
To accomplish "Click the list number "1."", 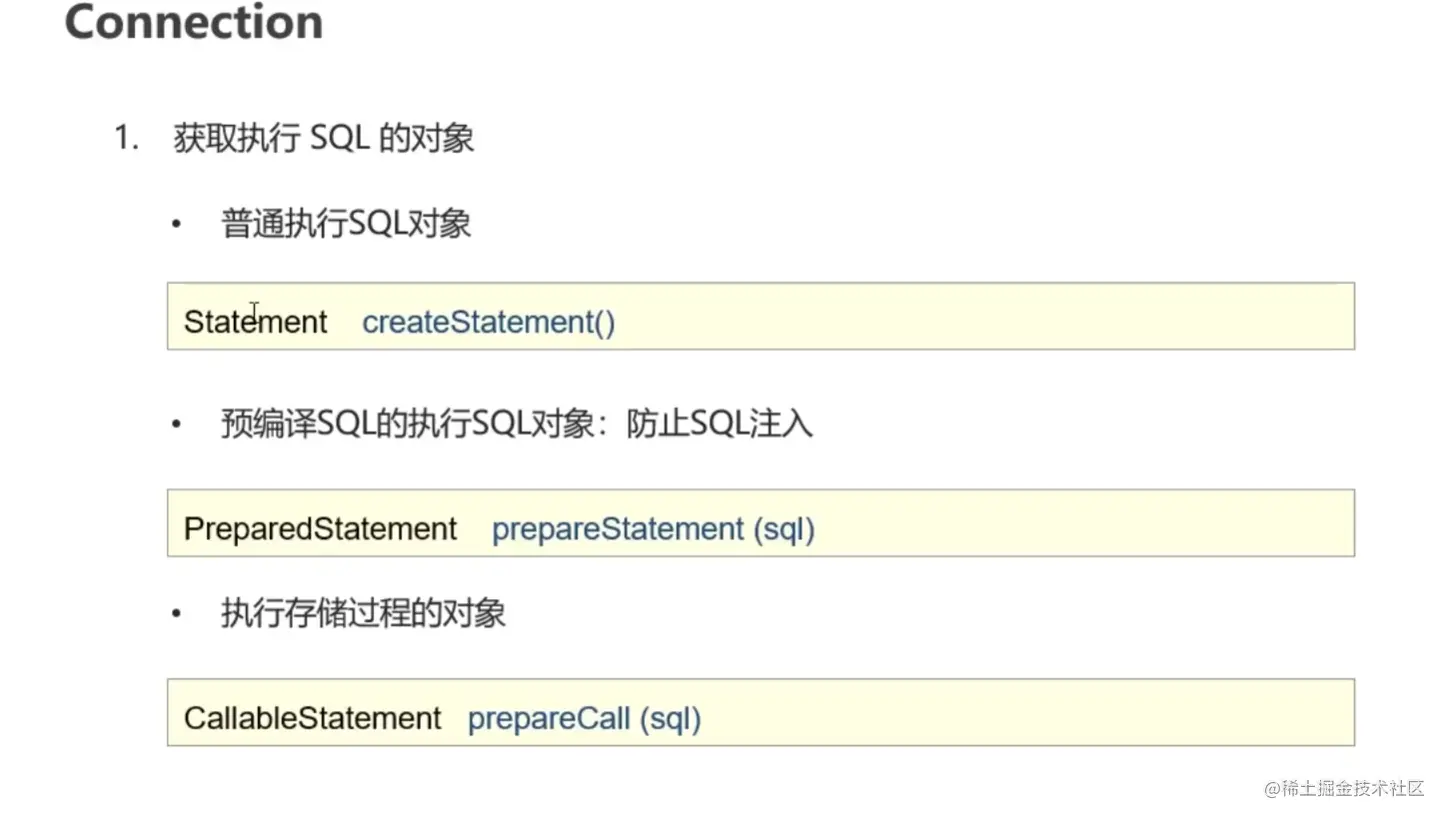I will pyautogui.click(x=125, y=139).
